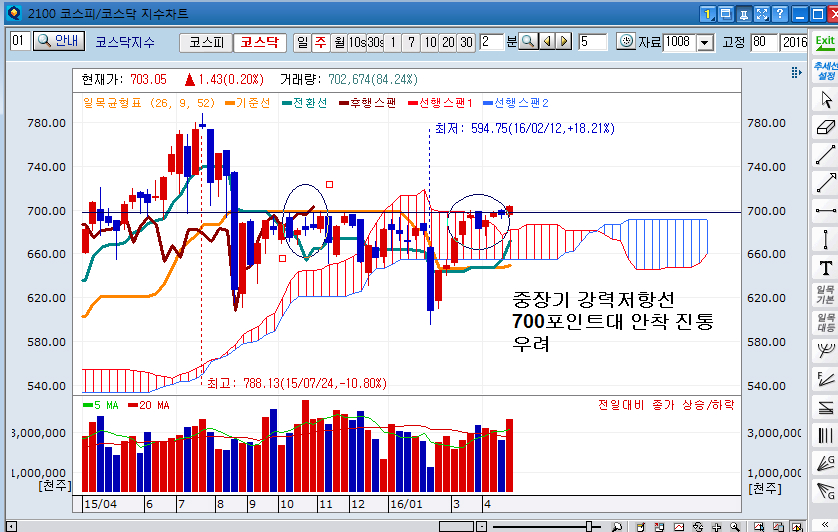Expand the chart options dots at top-right
The image size is (838, 532).
tap(796, 71)
